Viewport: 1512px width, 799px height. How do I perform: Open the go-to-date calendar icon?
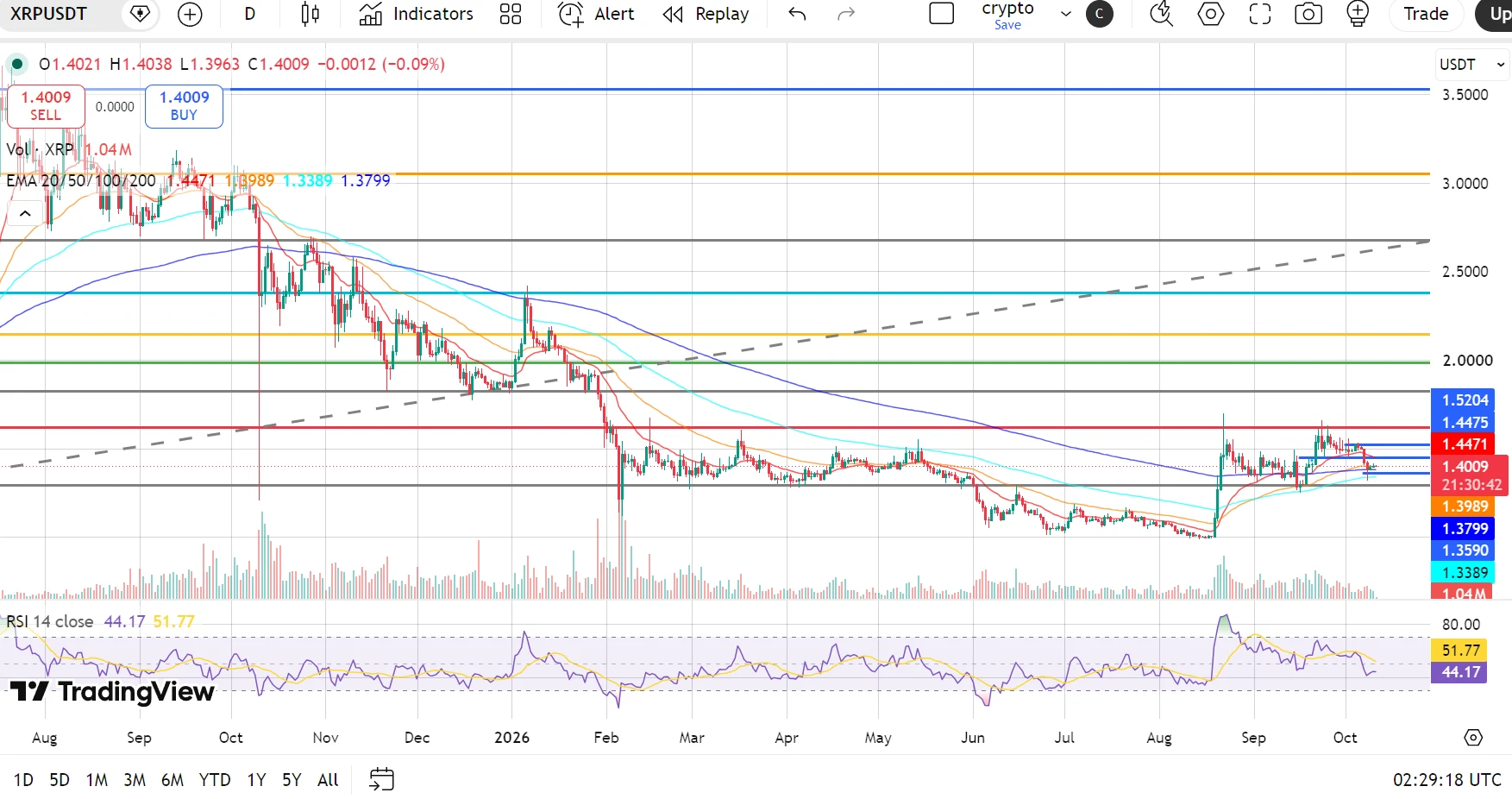[381, 780]
